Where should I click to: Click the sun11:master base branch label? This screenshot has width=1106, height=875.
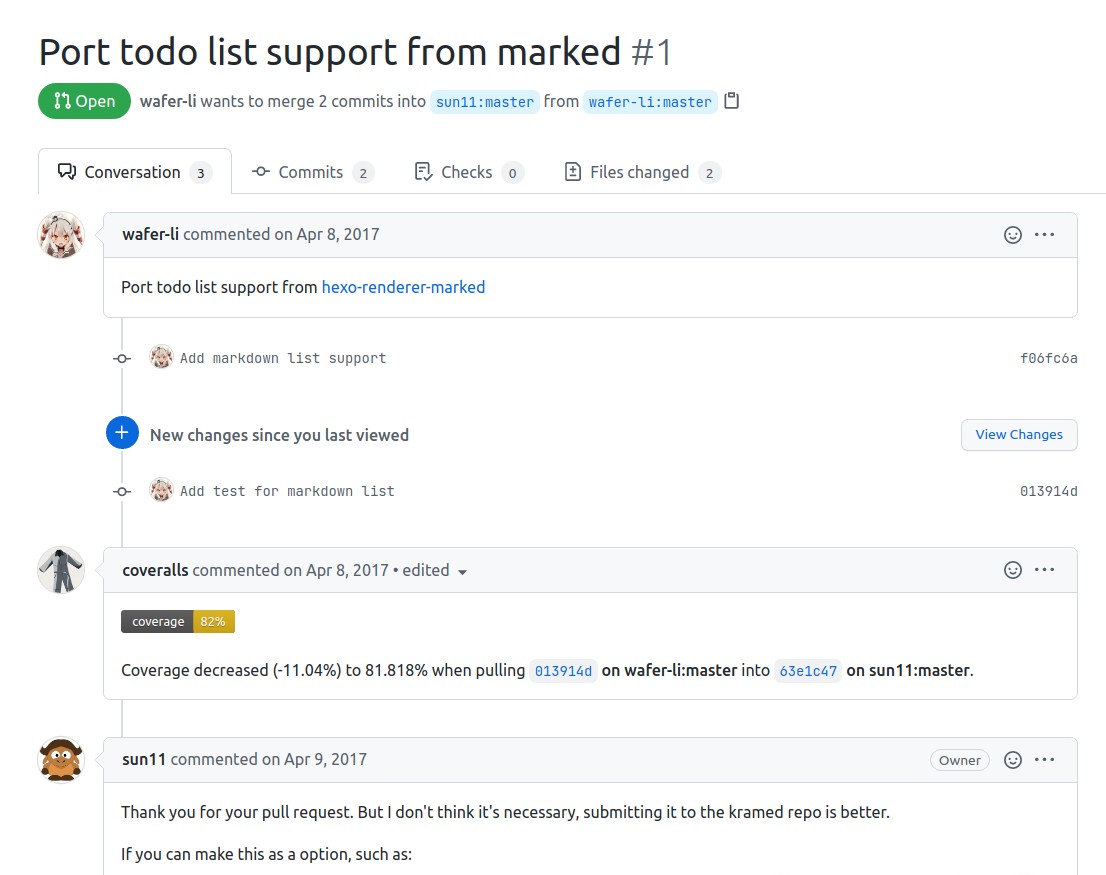(x=485, y=102)
